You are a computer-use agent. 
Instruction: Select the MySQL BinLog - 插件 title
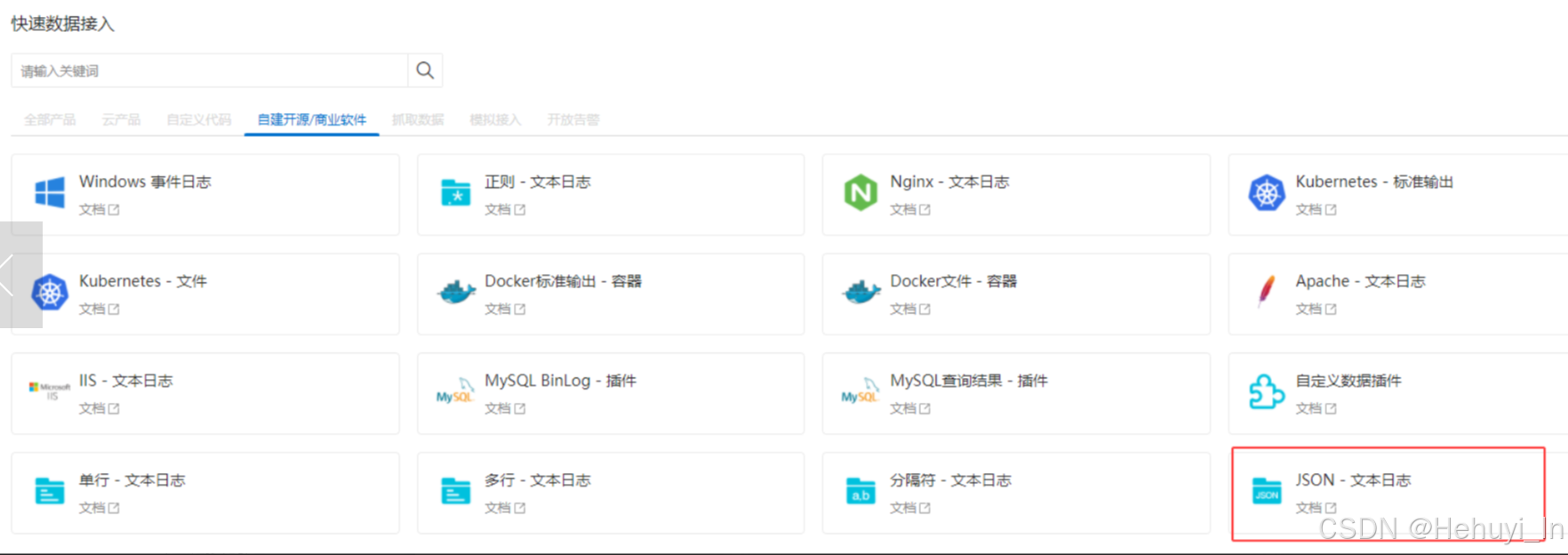coord(560,381)
